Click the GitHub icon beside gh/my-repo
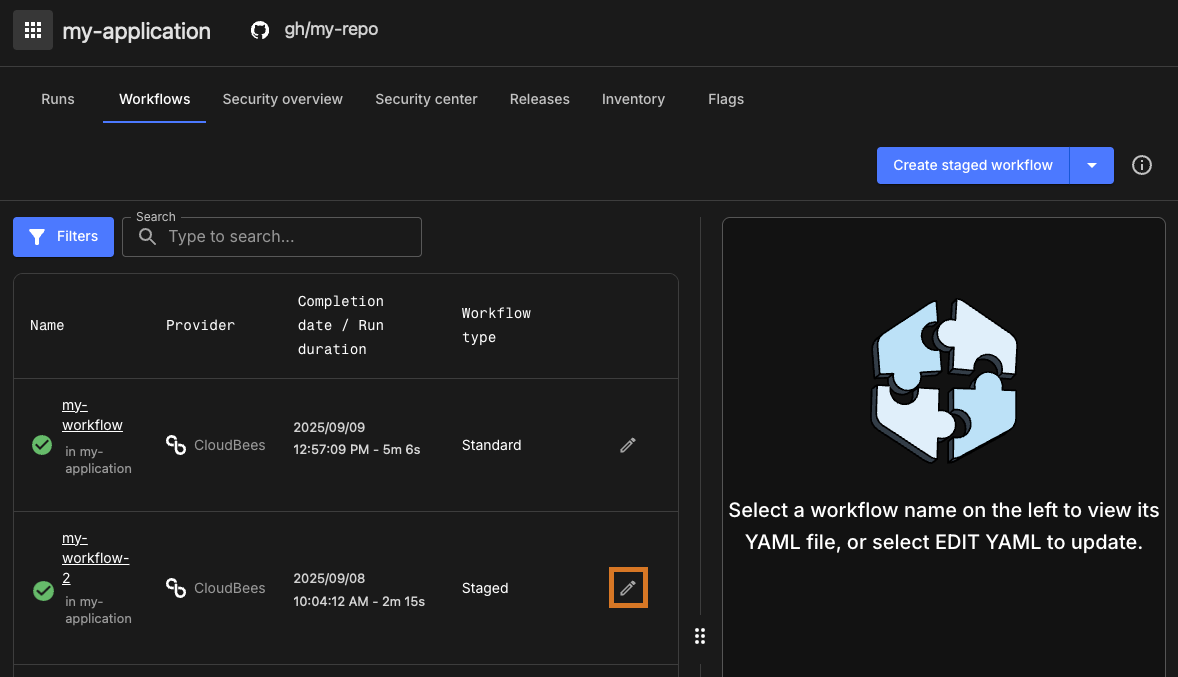This screenshot has width=1178, height=677. [259, 30]
